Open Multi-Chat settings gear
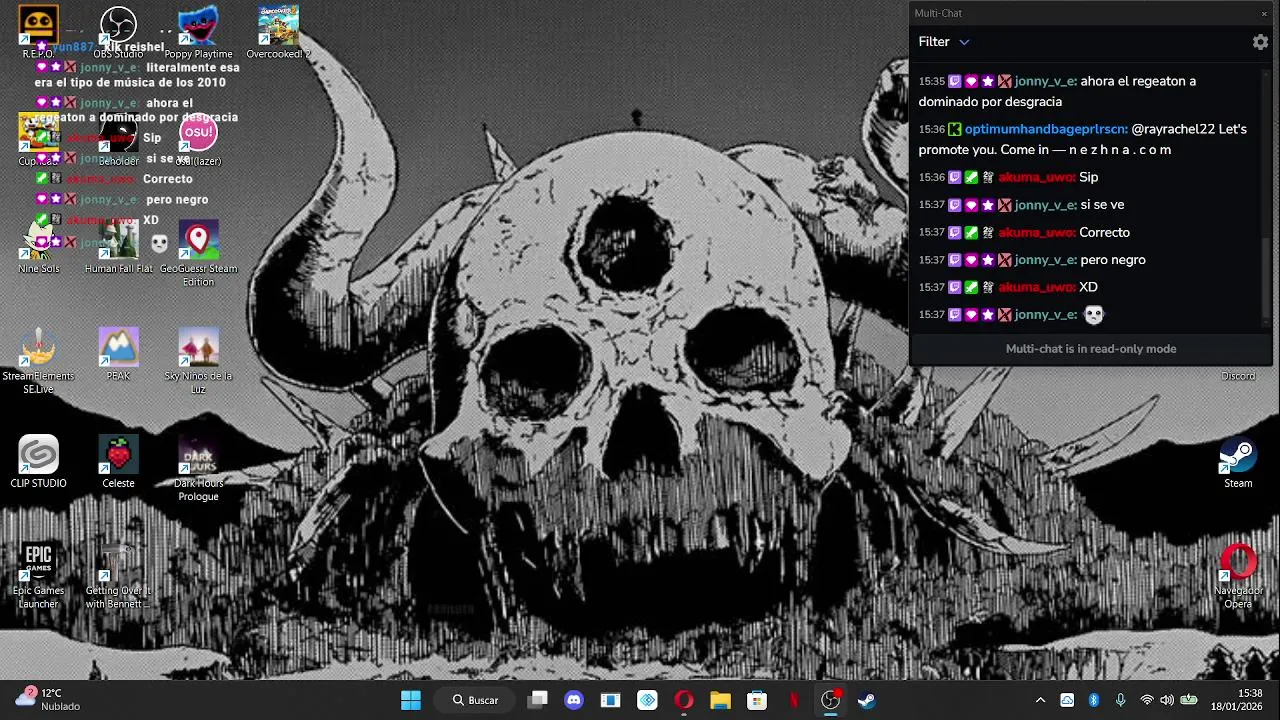 pos(1260,42)
